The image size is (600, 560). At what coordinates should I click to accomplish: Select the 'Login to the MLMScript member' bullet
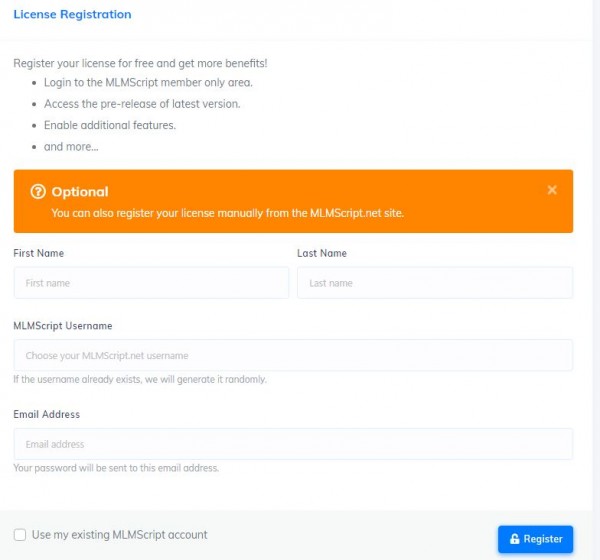pyautogui.click(x=148, y=82)
